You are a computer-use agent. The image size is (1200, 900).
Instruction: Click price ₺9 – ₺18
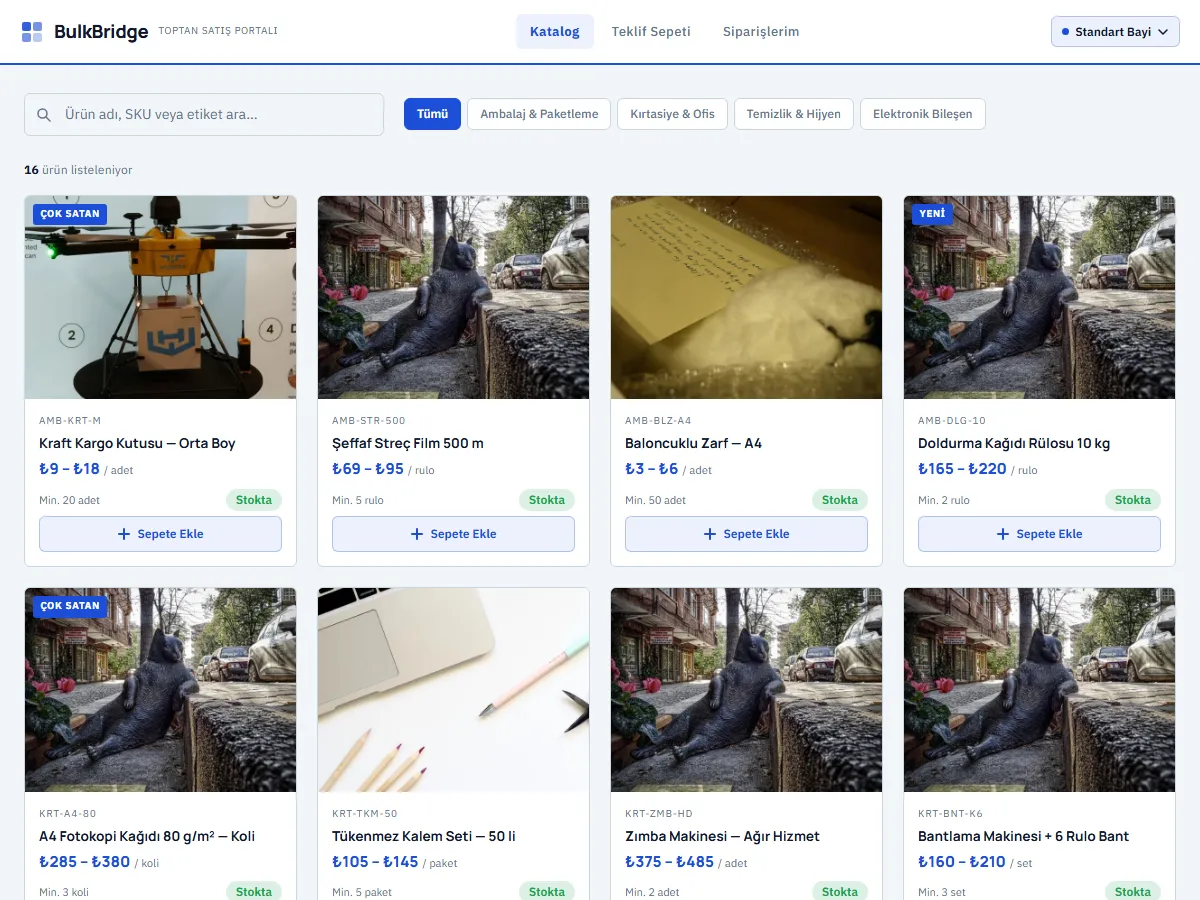pos(69,469)
